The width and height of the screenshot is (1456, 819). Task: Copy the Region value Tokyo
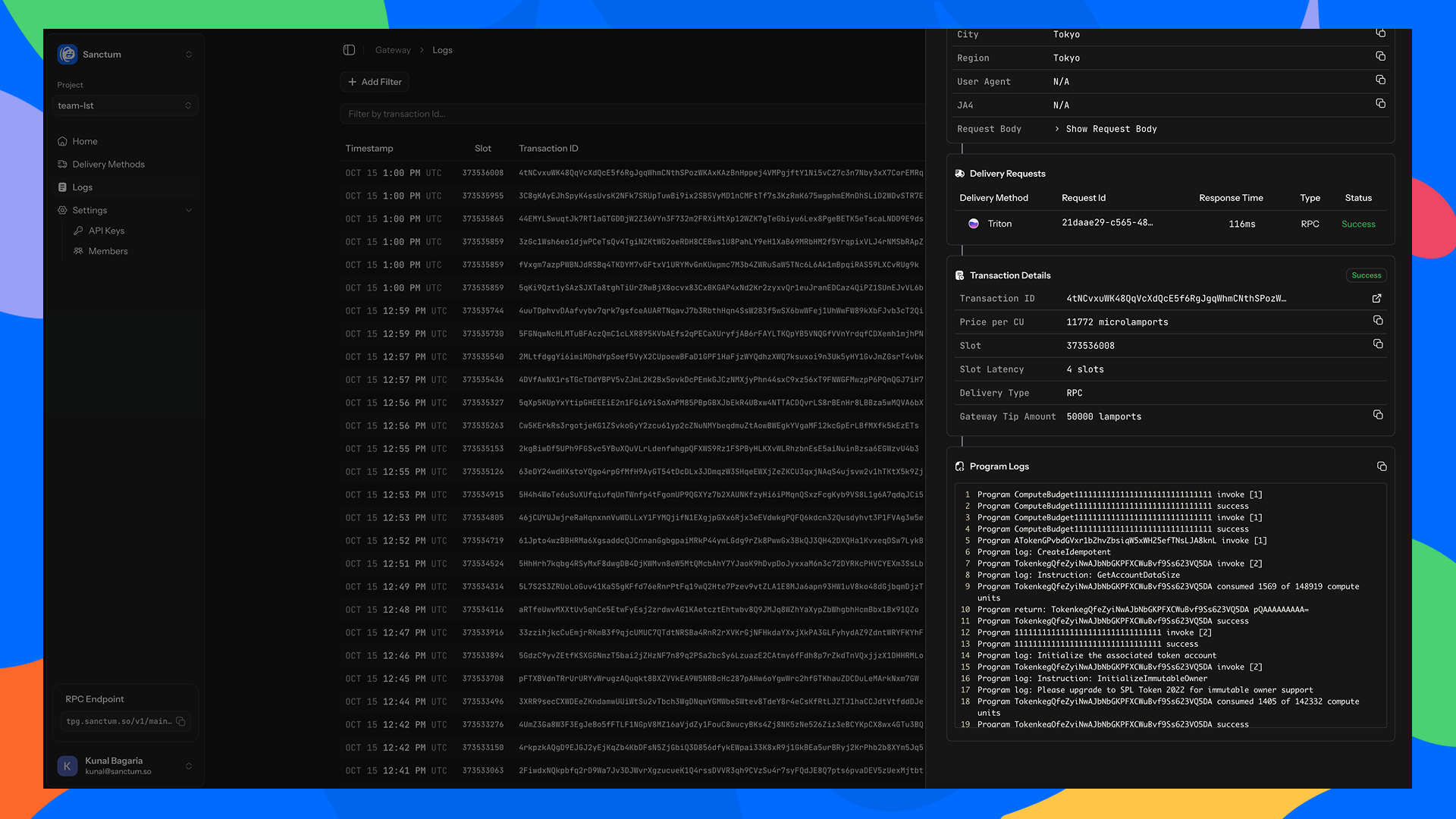pyautogui.click(x=1380, y=57)
